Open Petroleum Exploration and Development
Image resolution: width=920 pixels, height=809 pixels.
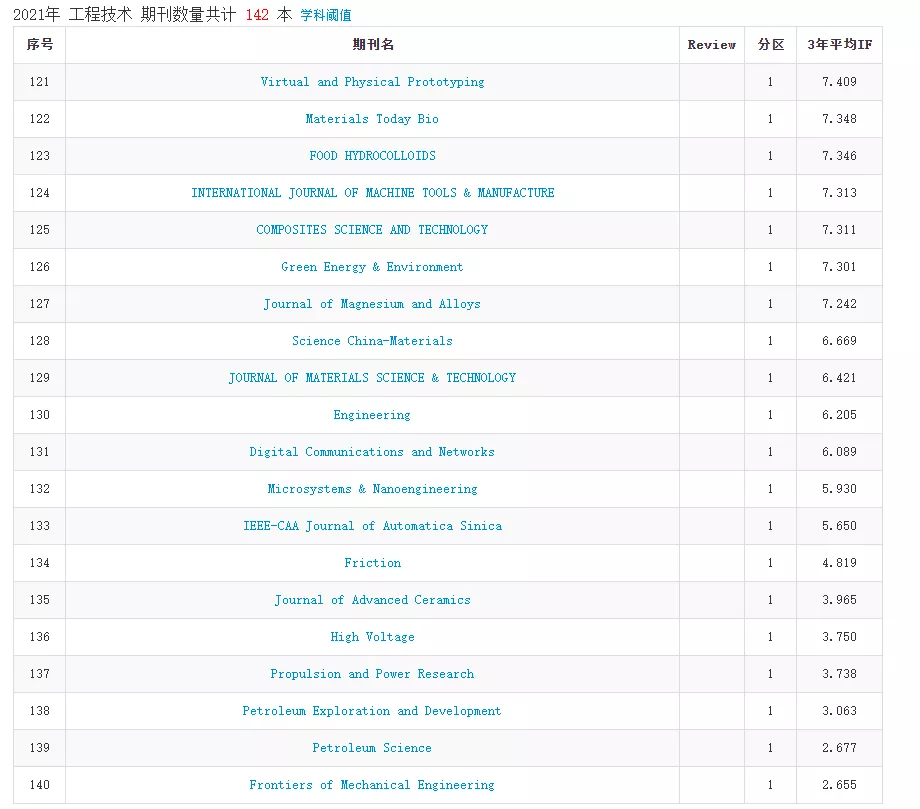click(372, 711)
